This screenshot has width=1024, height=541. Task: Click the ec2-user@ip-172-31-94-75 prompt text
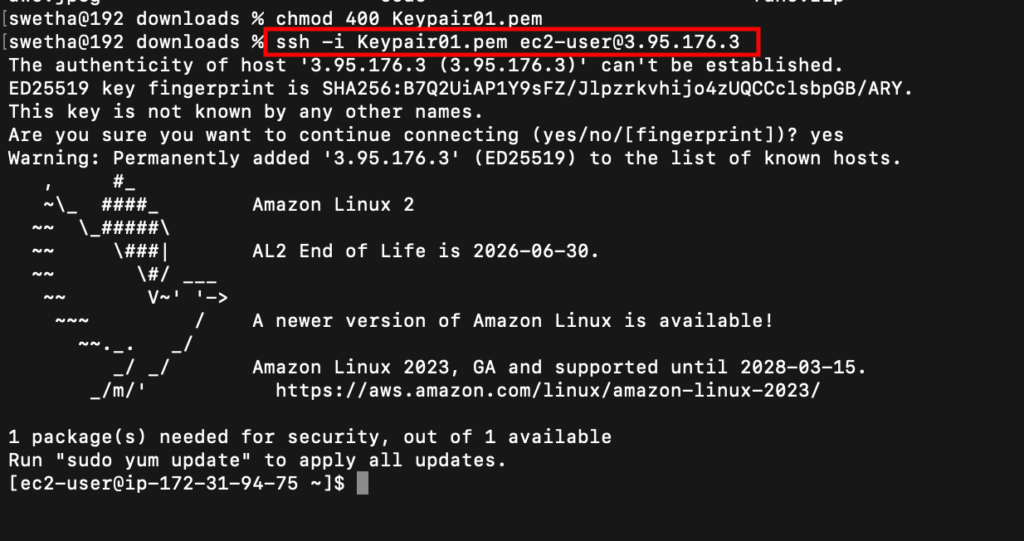tap(176, 484)
